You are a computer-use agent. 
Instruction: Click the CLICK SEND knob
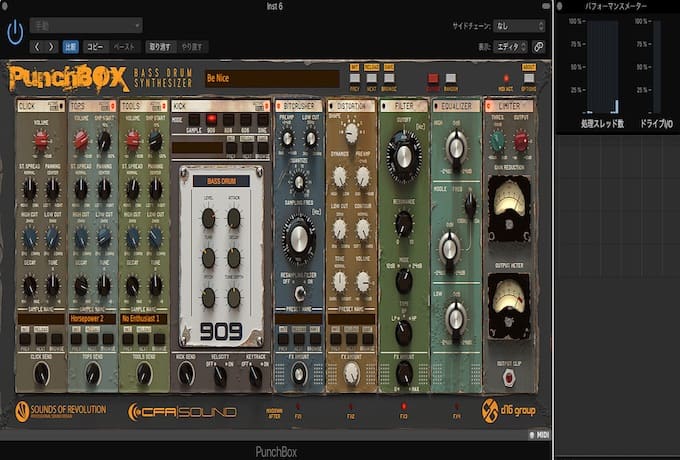point(42,373)
